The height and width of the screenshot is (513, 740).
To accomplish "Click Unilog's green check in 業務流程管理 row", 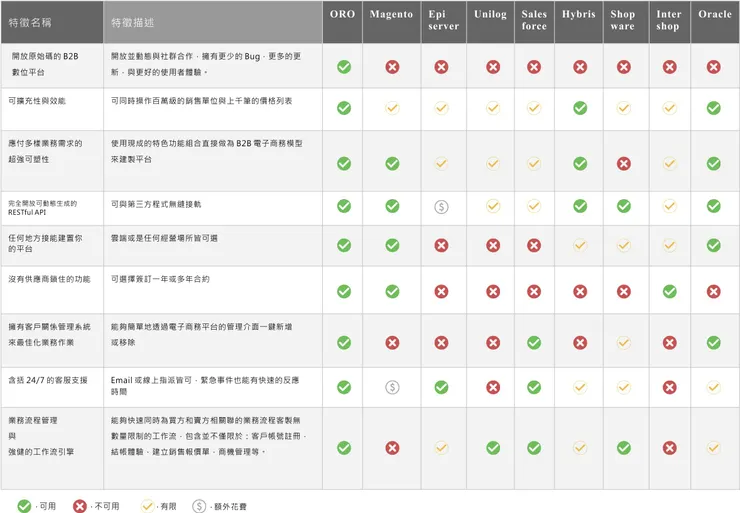I will pos(493,448).
